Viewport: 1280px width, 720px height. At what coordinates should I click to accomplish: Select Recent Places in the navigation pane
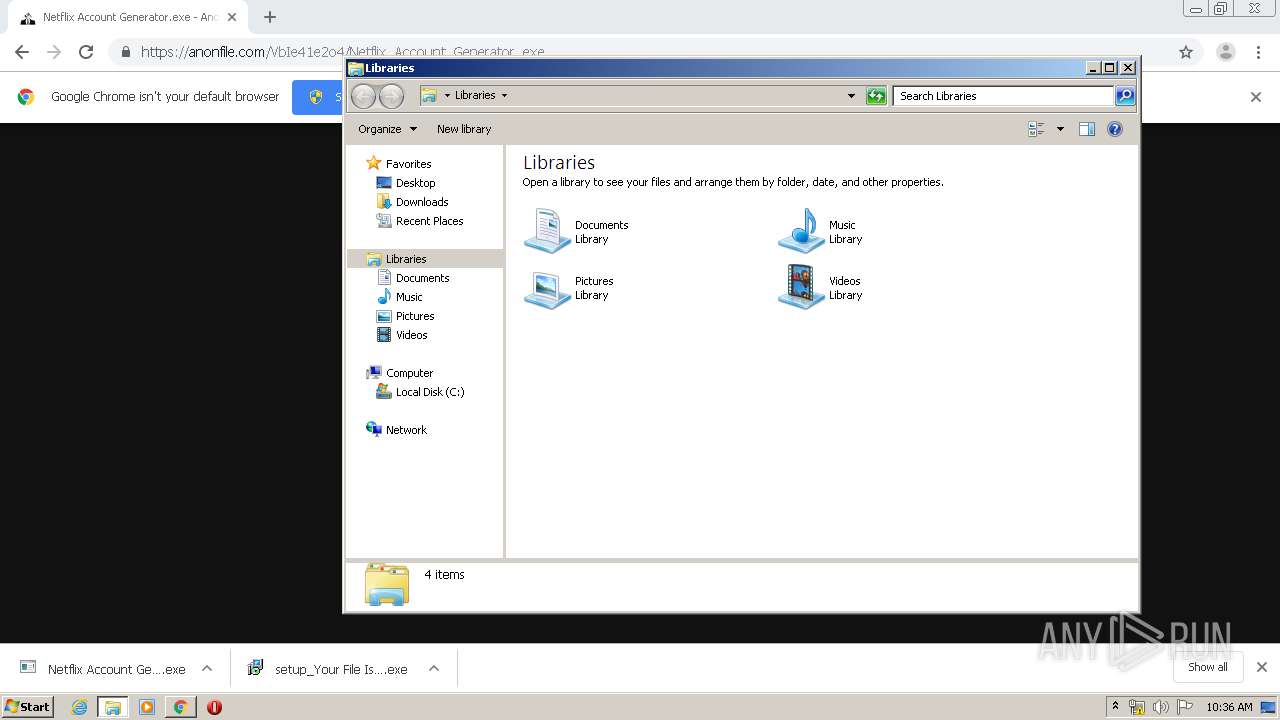click(429, 221)
